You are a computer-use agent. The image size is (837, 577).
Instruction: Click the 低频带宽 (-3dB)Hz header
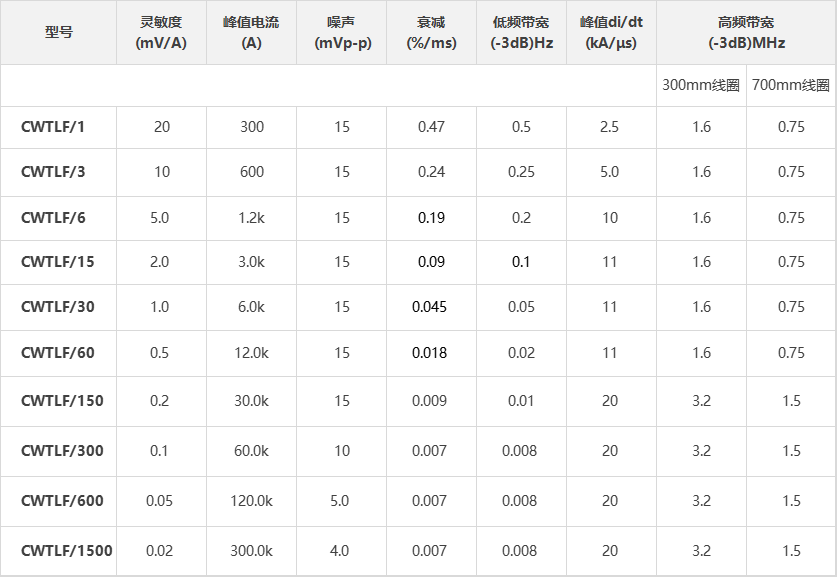click(521, 33)
